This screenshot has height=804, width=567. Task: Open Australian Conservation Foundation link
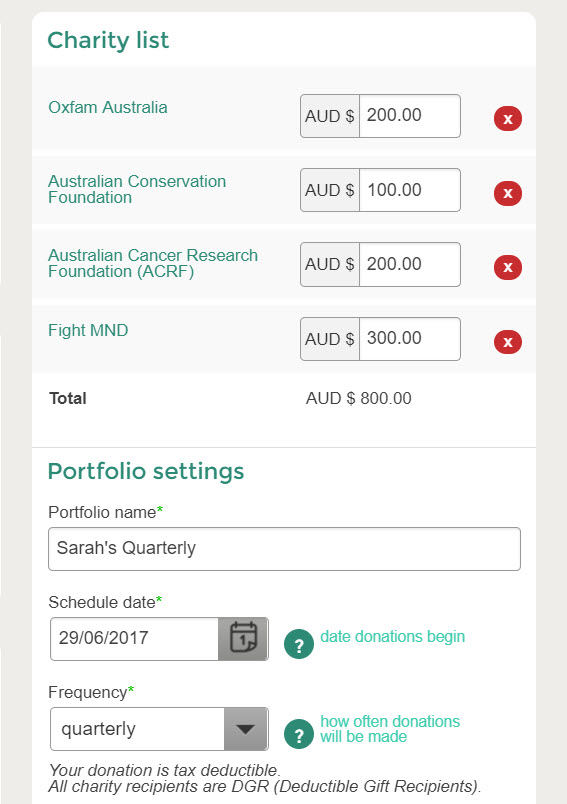coord(137,189)
